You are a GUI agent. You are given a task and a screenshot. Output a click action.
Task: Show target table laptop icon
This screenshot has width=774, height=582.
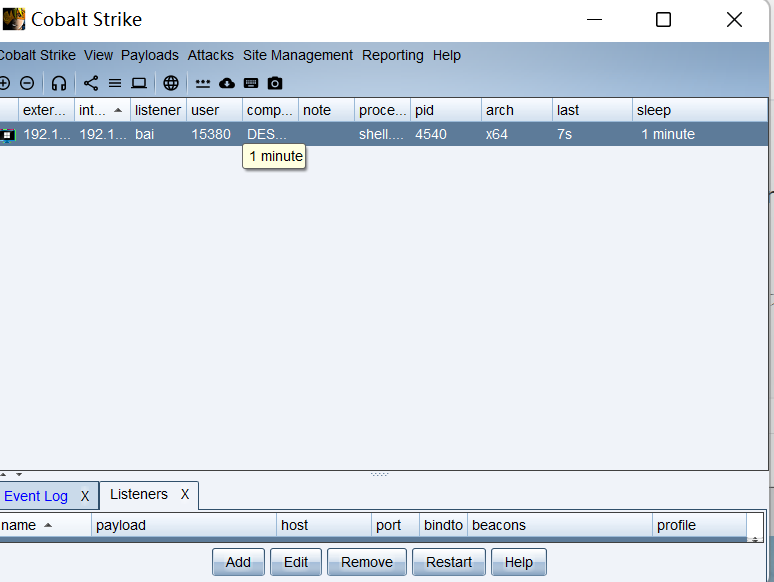coord(139,83)
